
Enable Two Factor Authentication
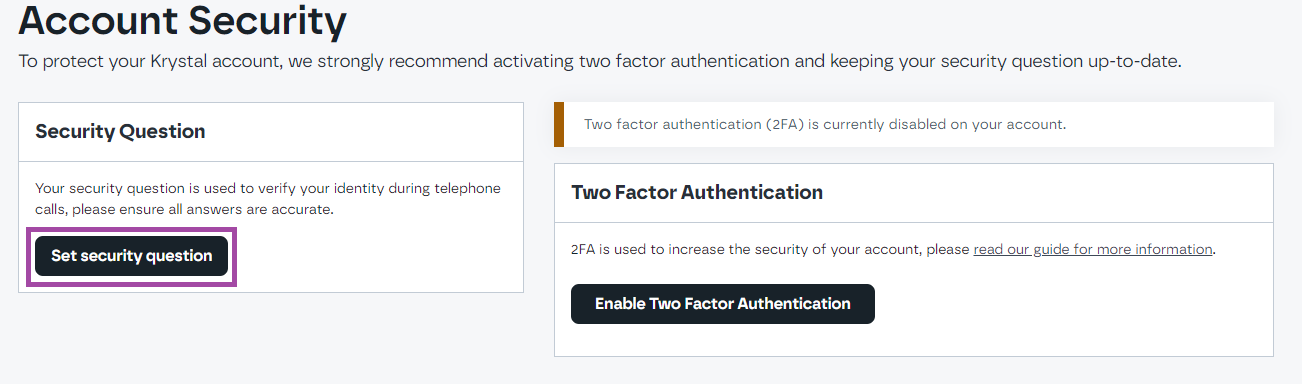722,304
